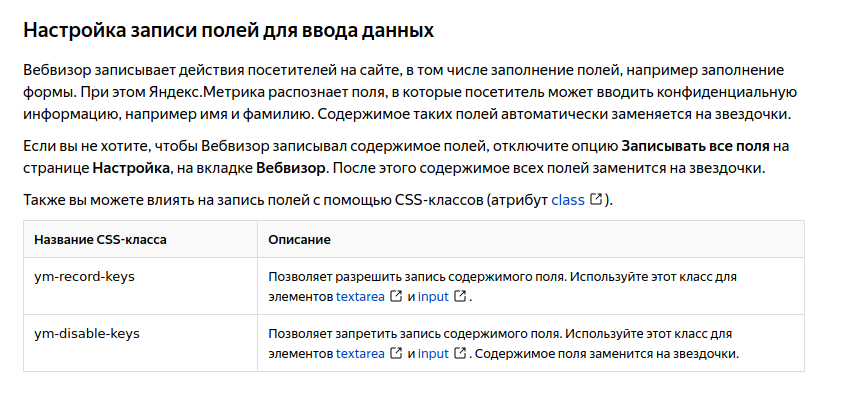The width and height of the screenshot is (848, 396).
Task: Click paragraph starting "Вебвизор записывает действия"
Action: tap(410, 93)
